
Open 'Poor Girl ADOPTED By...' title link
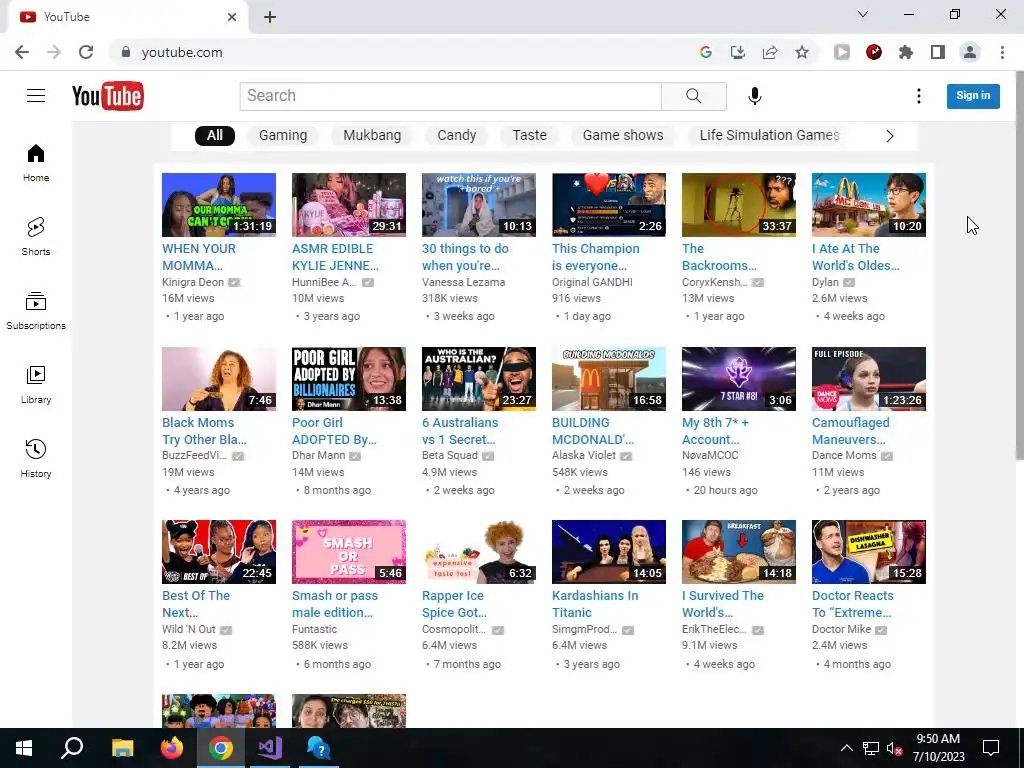click(x=334, y=431)
